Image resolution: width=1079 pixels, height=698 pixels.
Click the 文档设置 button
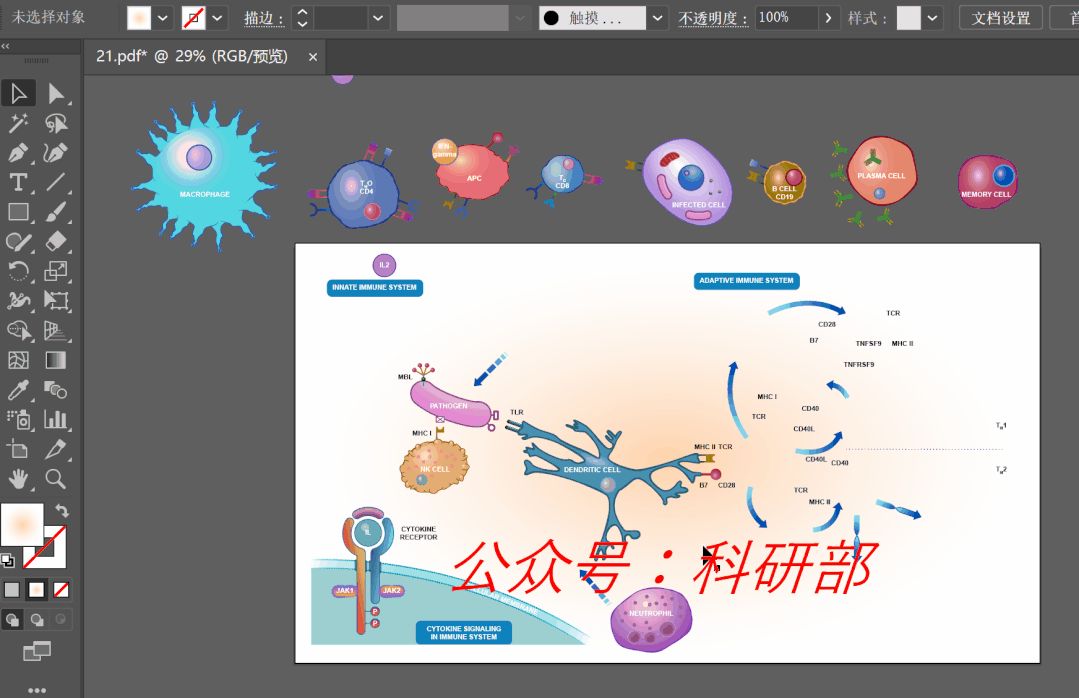(1001, 18)
